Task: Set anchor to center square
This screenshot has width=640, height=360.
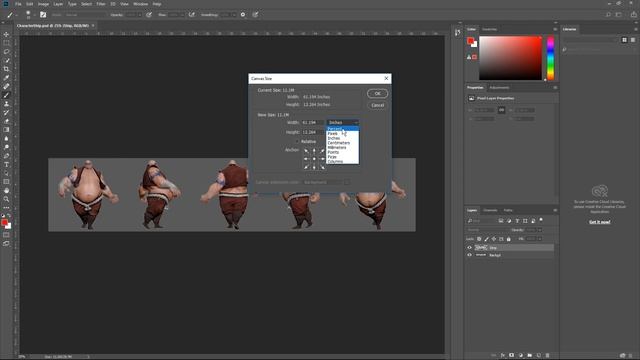Action: (314, 159)
